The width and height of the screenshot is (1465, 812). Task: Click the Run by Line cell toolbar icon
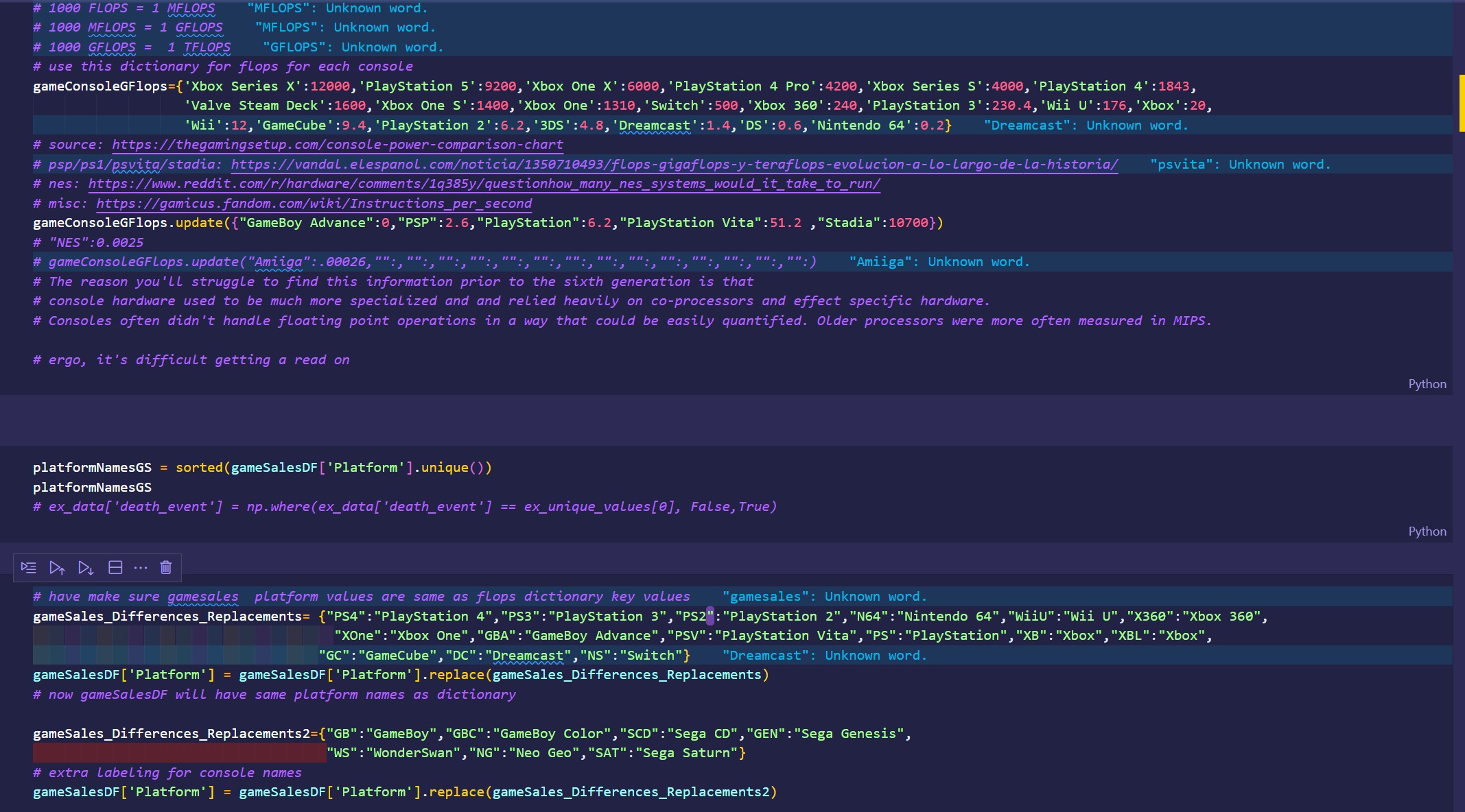28,567
